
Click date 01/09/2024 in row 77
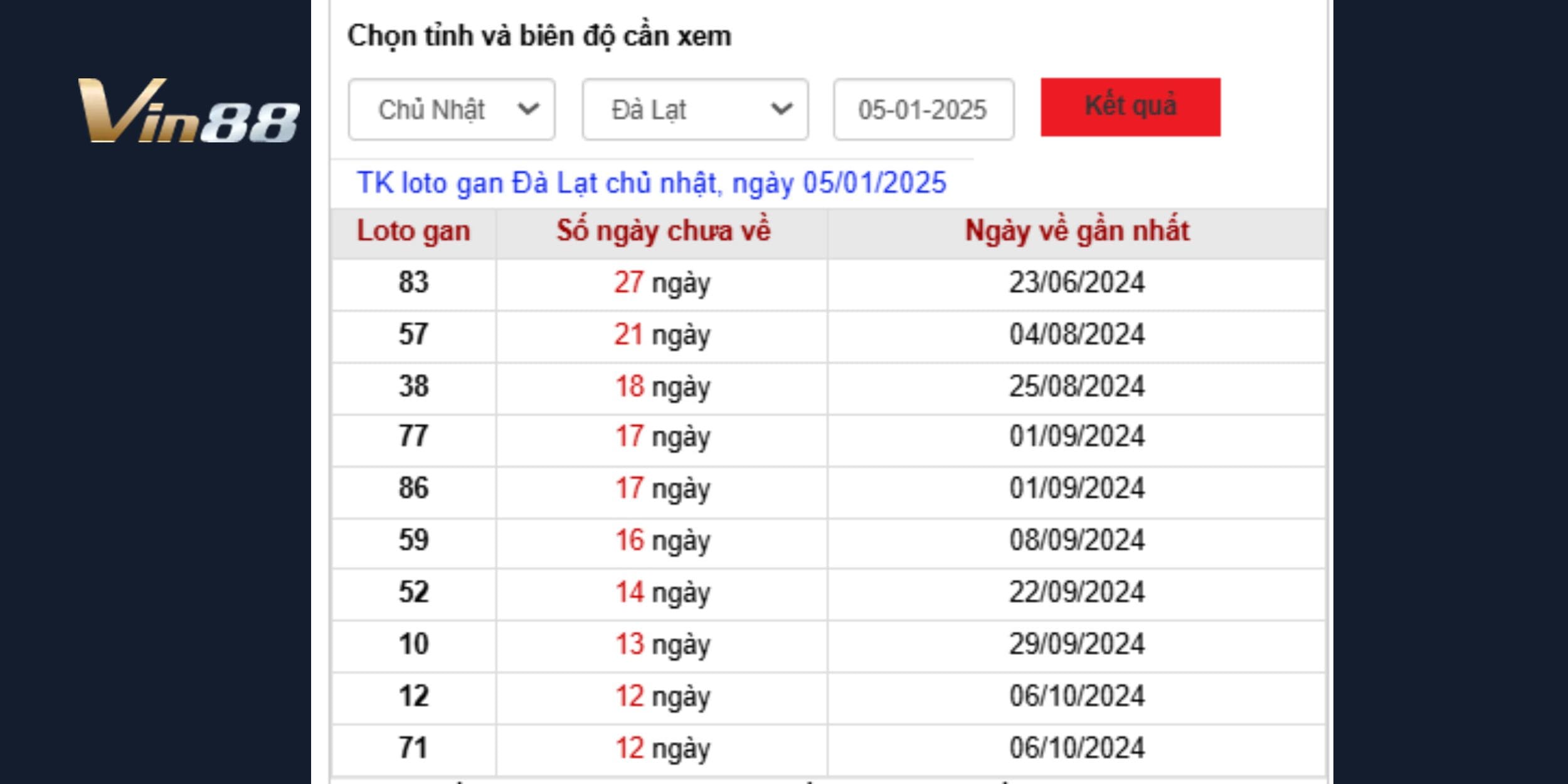pos(1077,437)
